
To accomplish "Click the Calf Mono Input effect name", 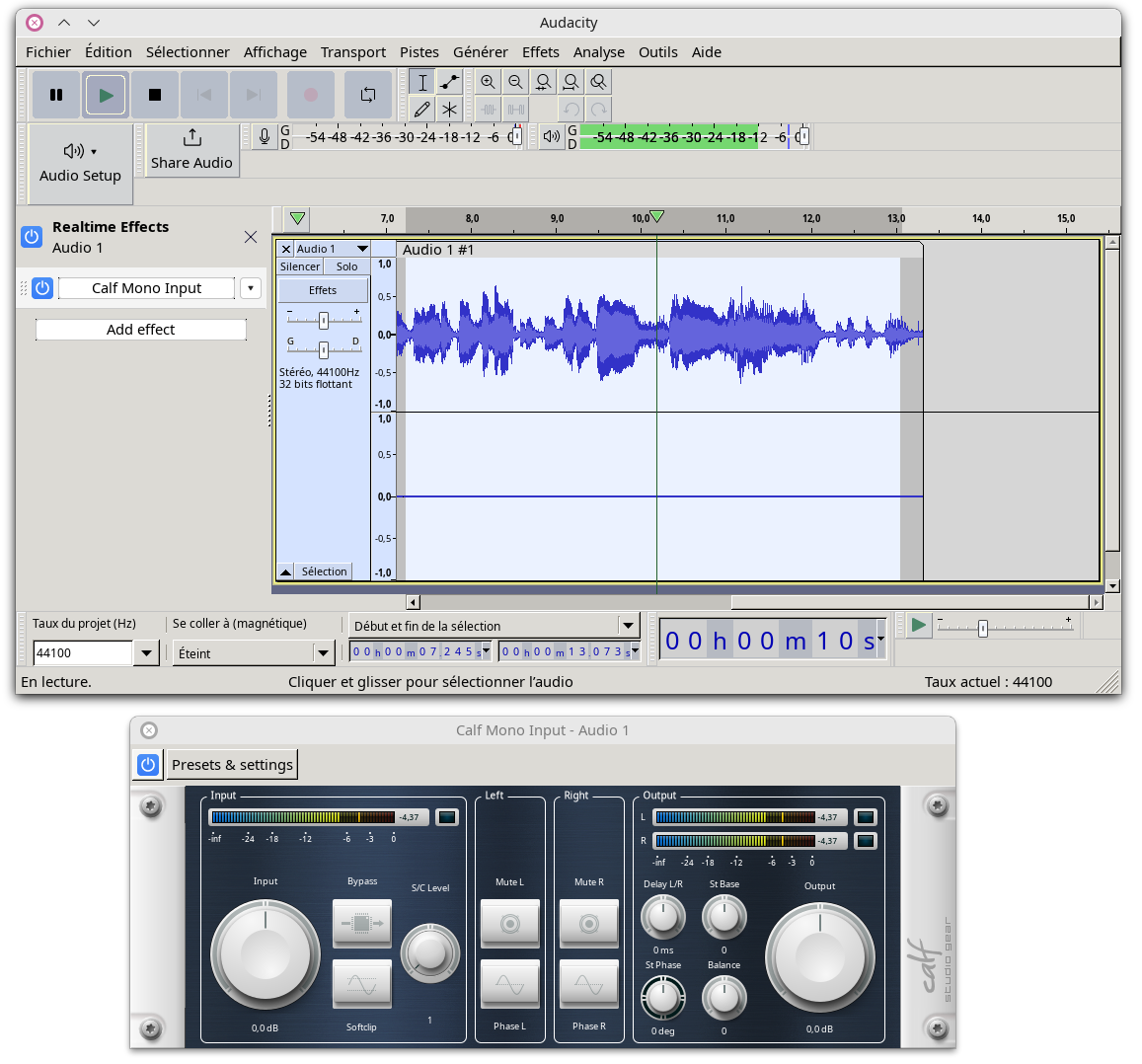I will coord(146,288).
